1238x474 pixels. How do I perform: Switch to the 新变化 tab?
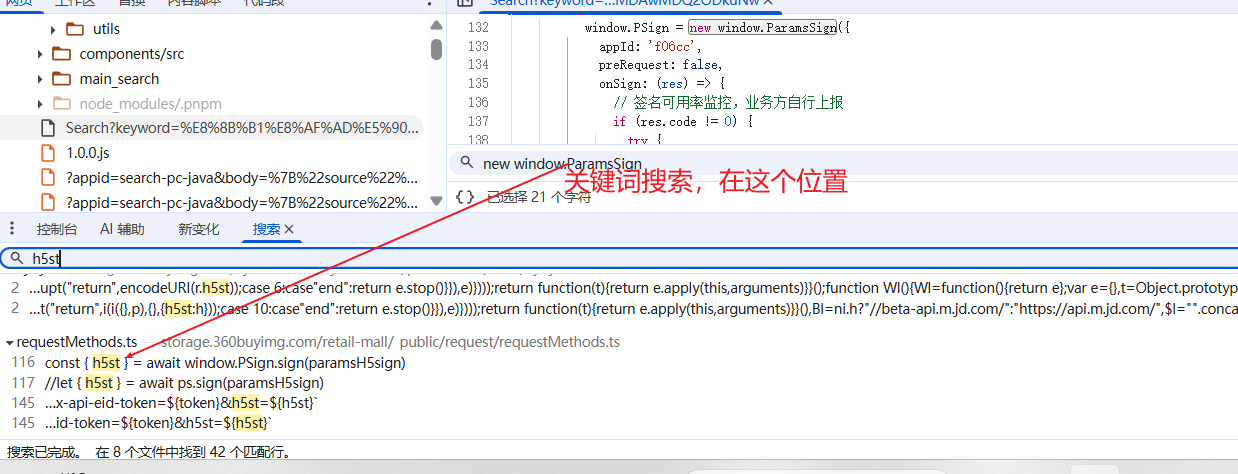click(198, 229)
